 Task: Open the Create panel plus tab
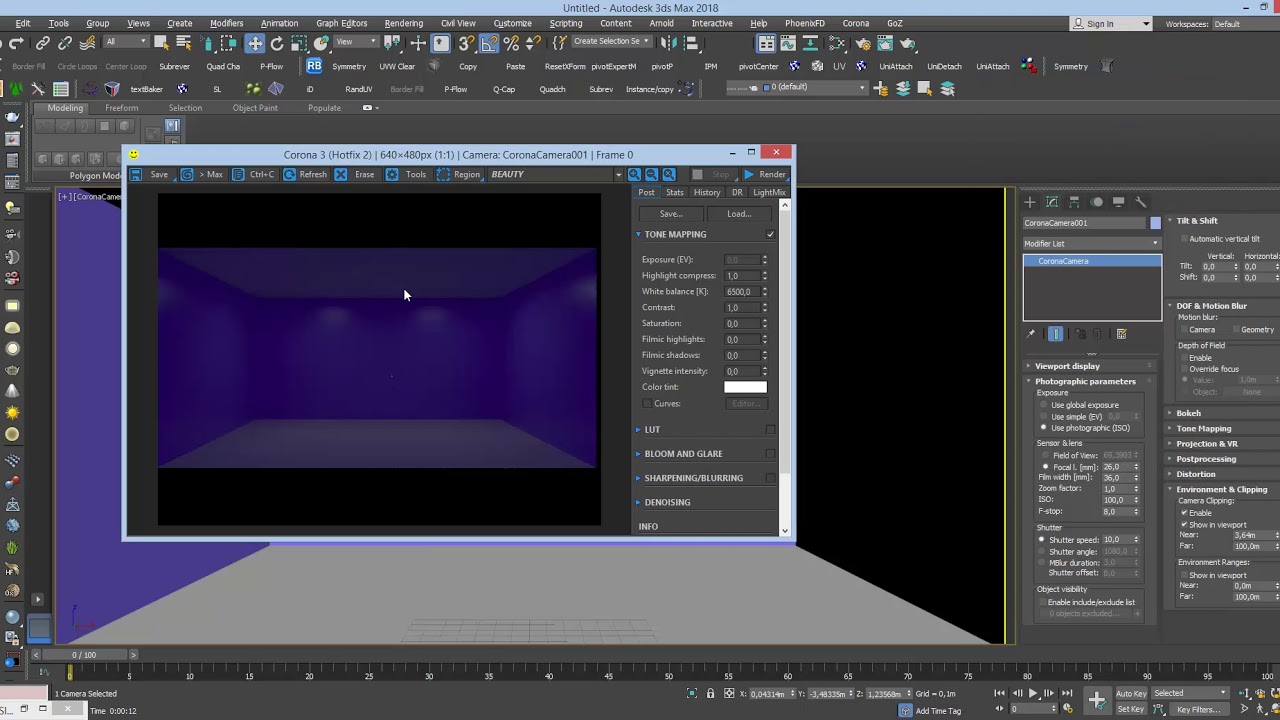(1030, 202)
